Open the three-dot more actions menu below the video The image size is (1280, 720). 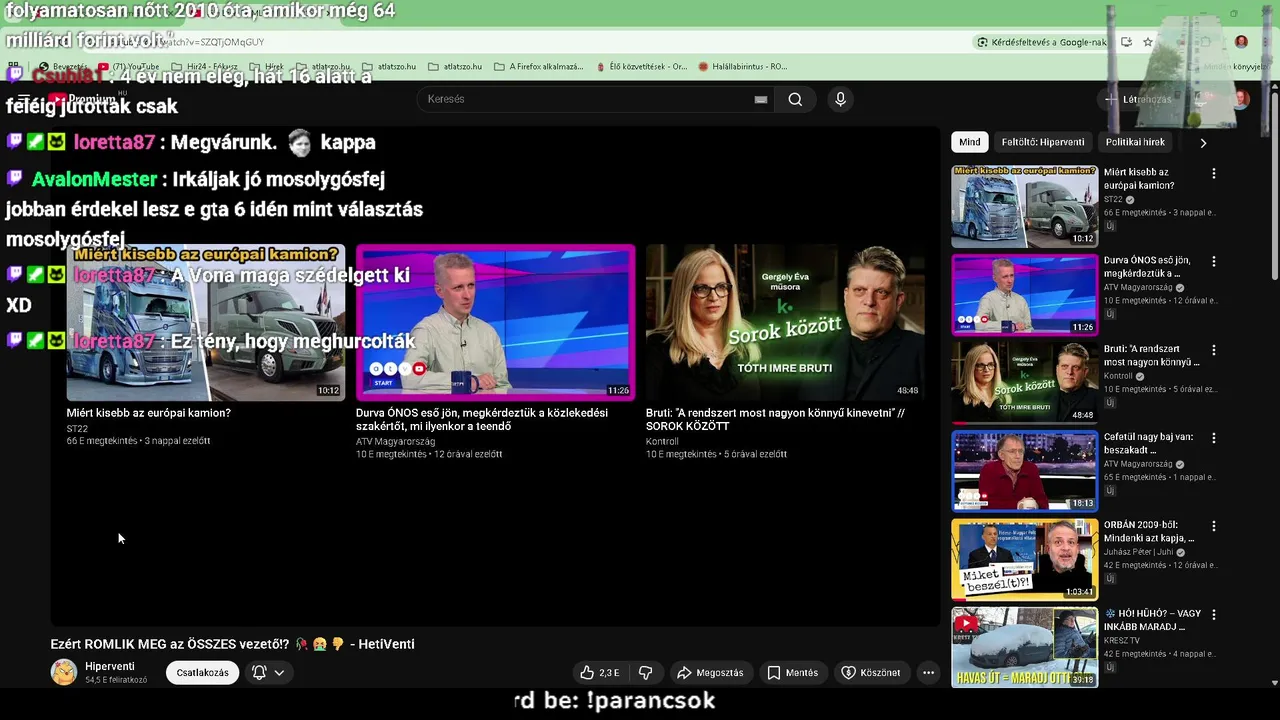pyautogui.click(x=928, y=673)
